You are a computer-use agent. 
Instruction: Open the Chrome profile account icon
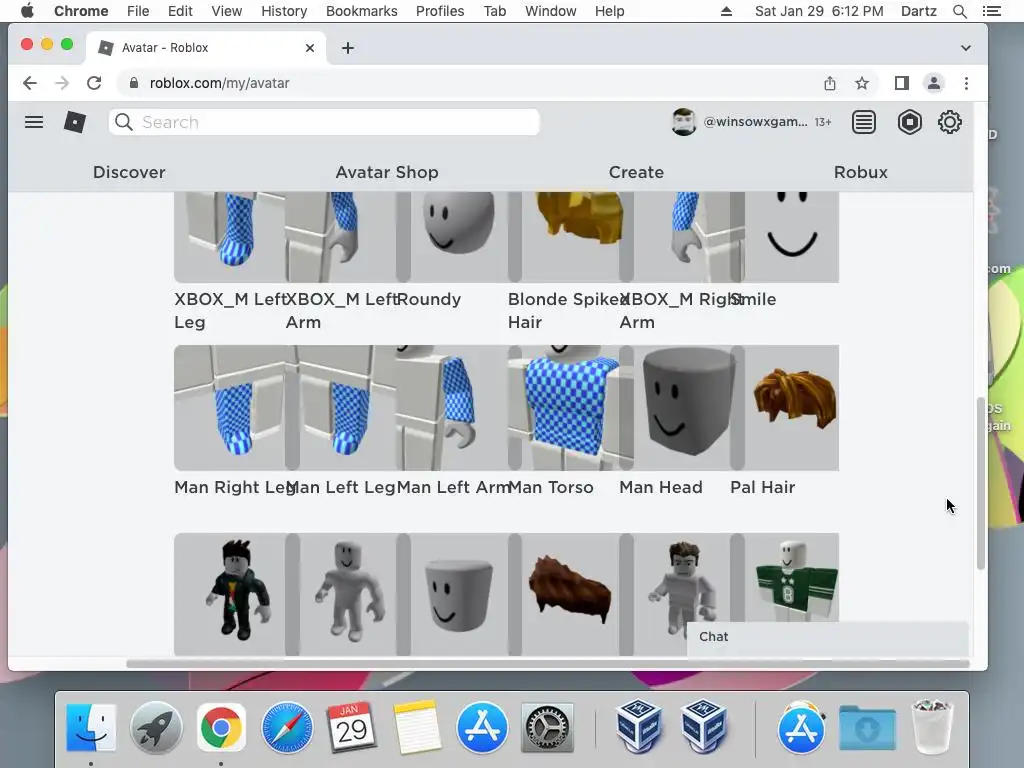tap(934, 83)
